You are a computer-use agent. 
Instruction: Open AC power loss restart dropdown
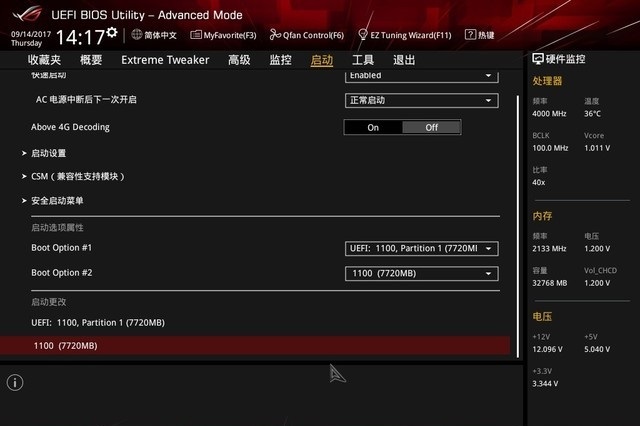click(421, 100)
